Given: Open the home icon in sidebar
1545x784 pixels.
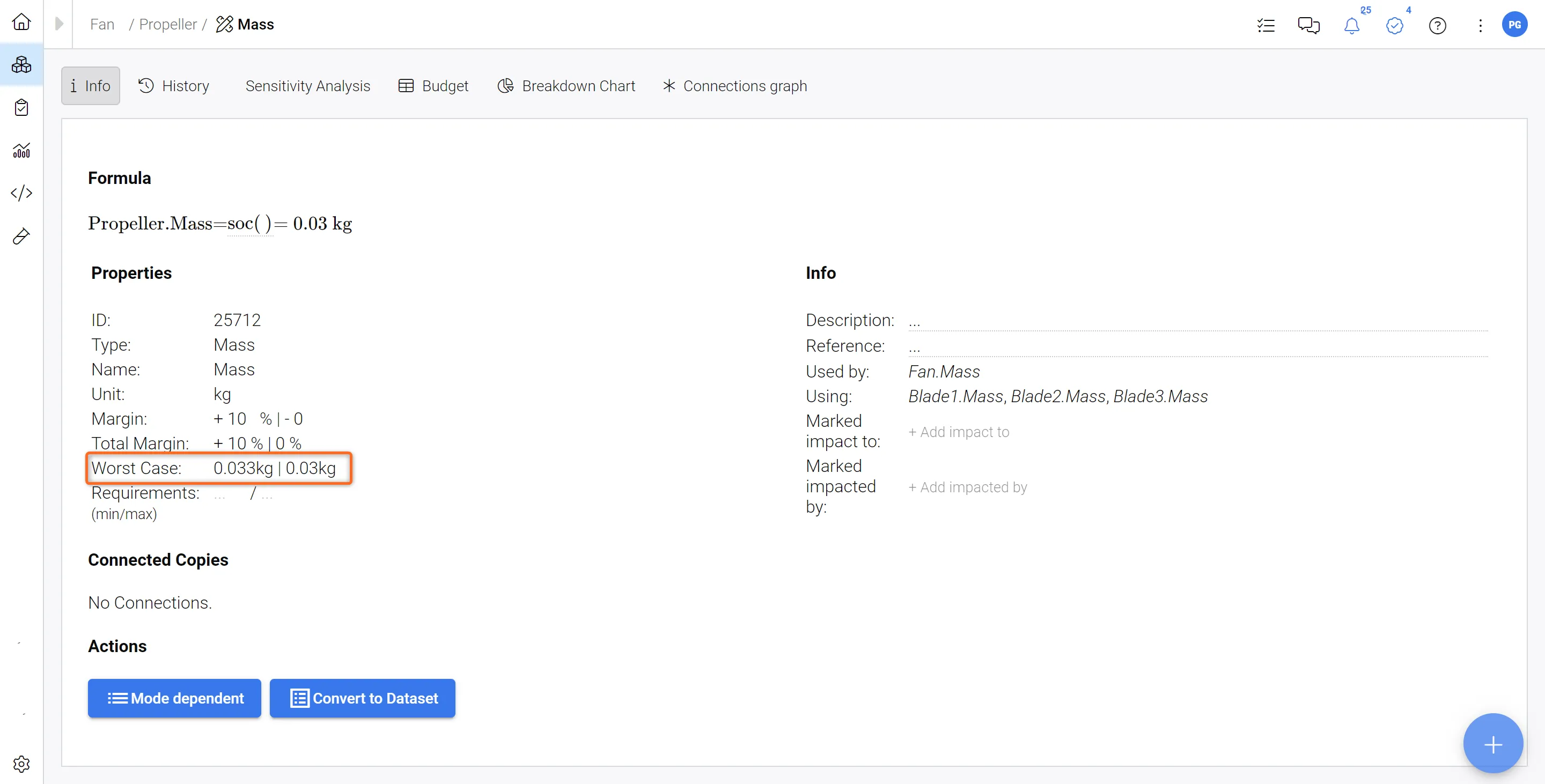Looking at the screenshot, I should click(21, 22).
